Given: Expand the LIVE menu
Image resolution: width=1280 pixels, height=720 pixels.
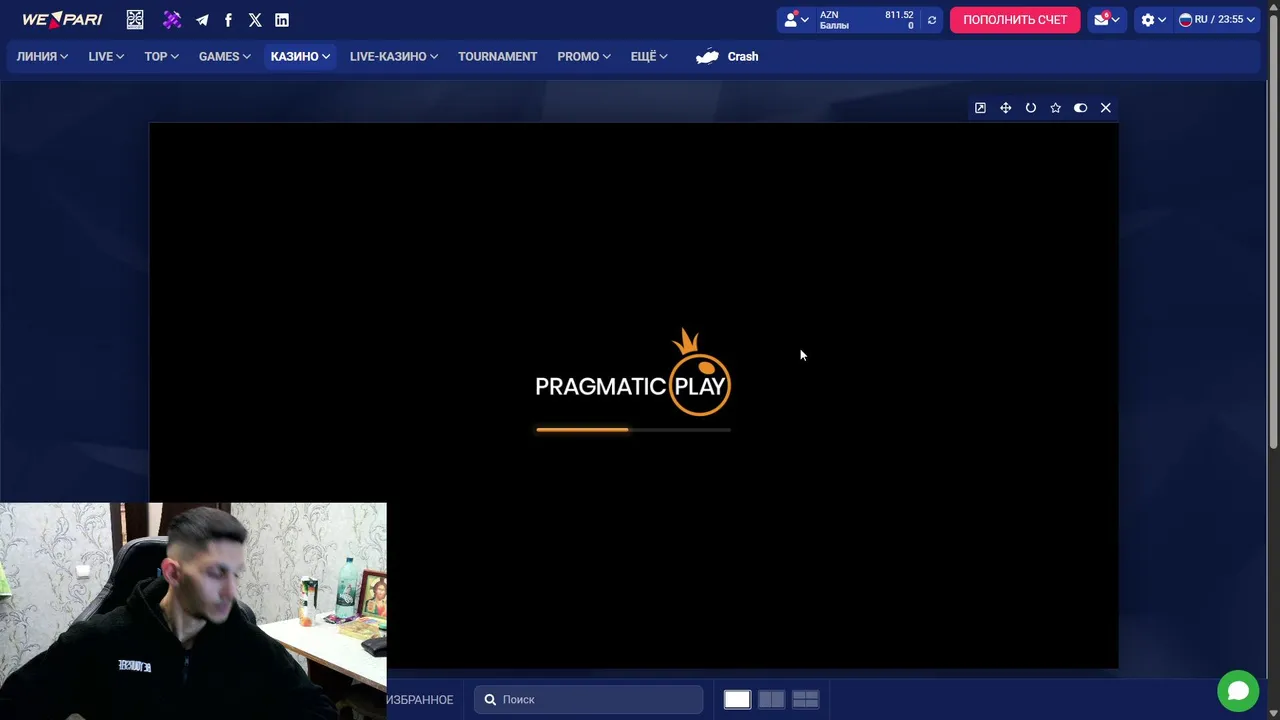Looking at the screenshot, I should pos(106,57).
